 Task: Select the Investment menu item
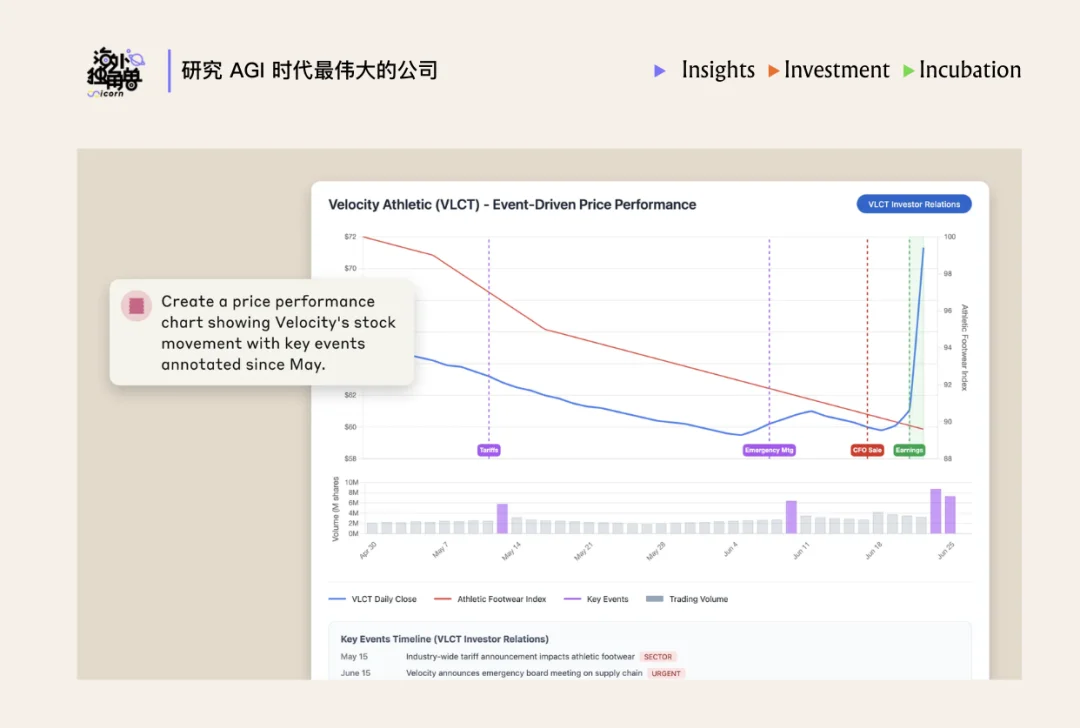tap(837, 71)
